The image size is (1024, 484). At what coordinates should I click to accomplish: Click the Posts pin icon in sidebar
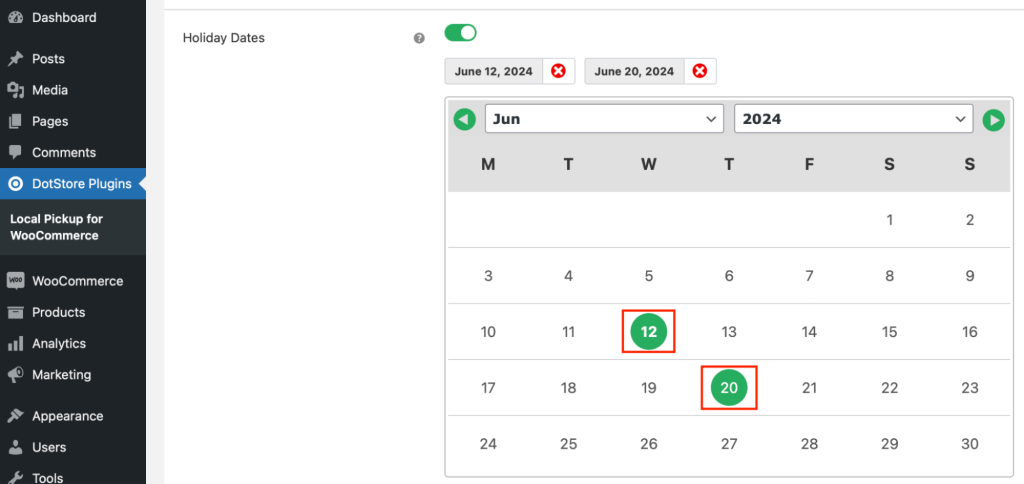point(16,59)
